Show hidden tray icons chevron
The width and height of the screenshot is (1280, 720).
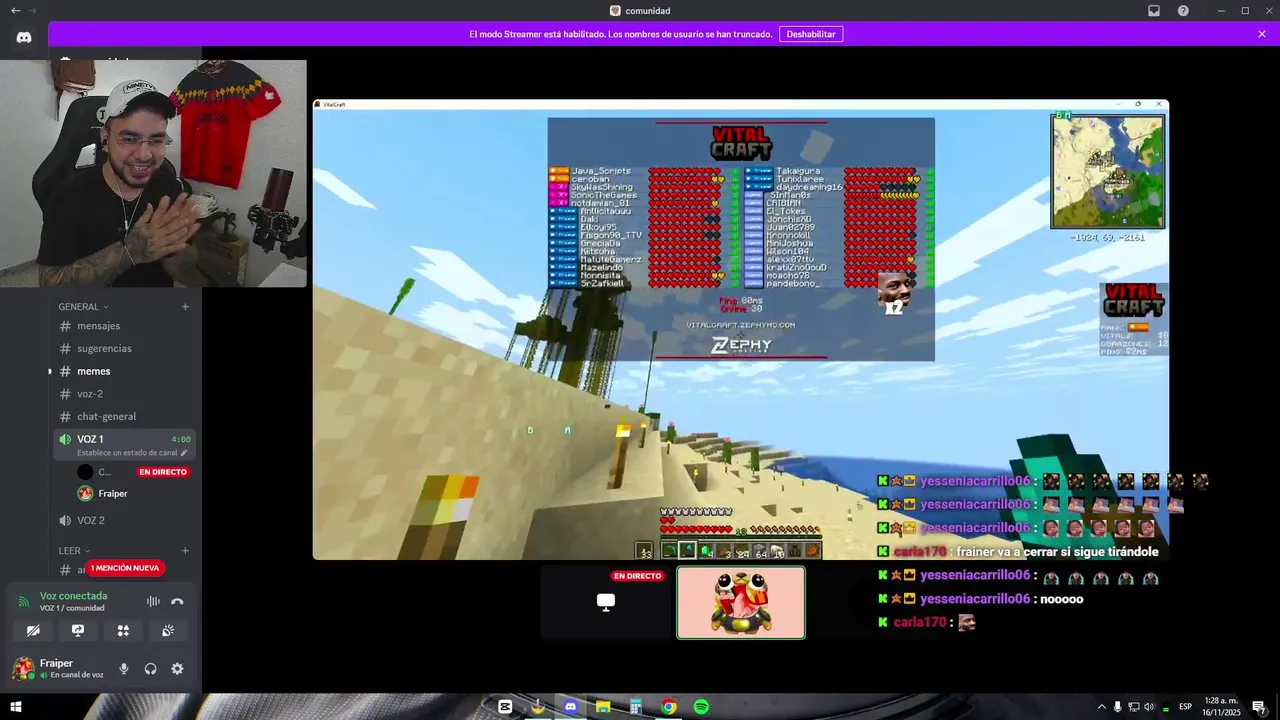[1102, 707]
